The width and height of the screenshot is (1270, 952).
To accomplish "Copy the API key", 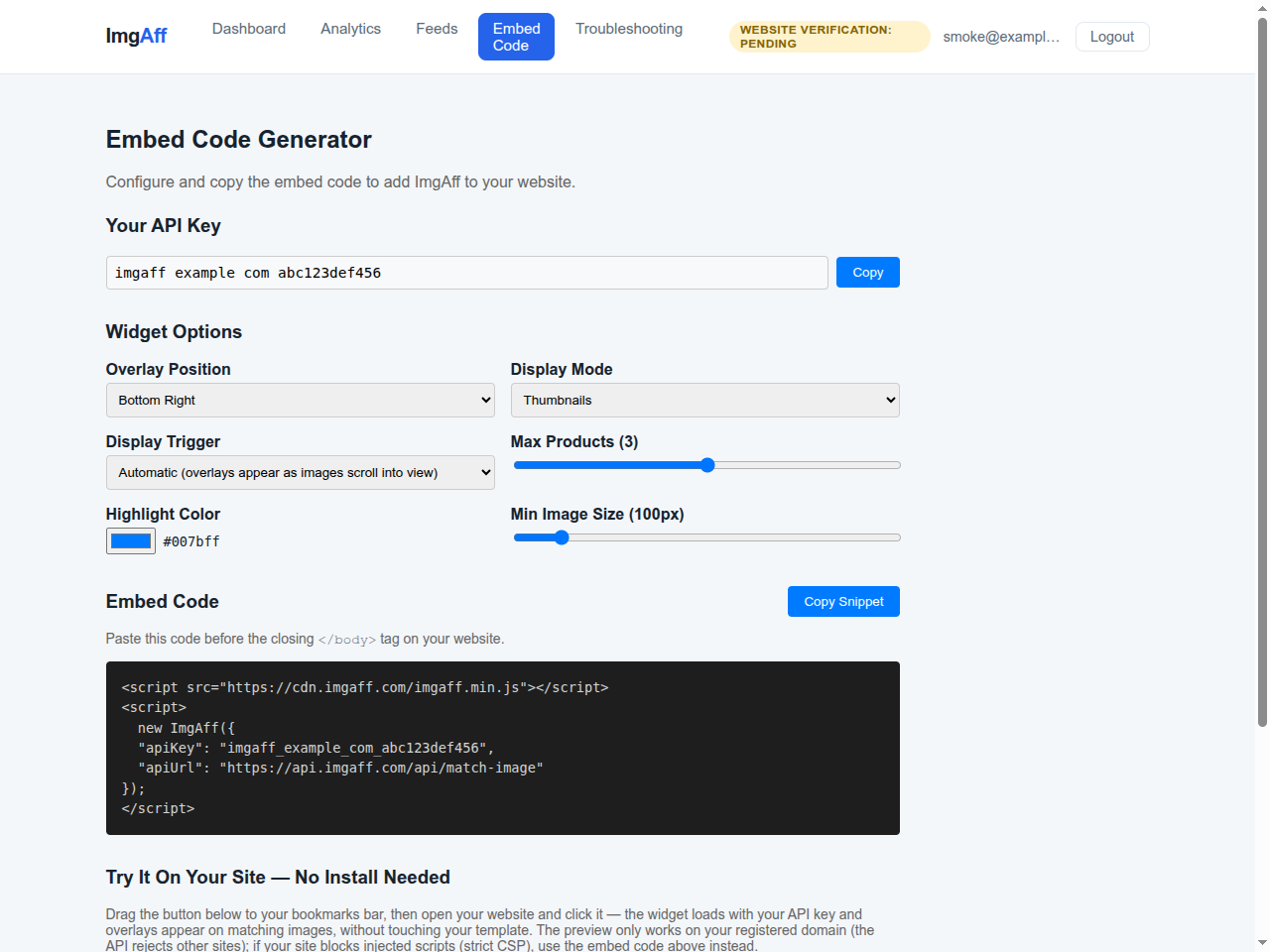I will click(868, 273).
